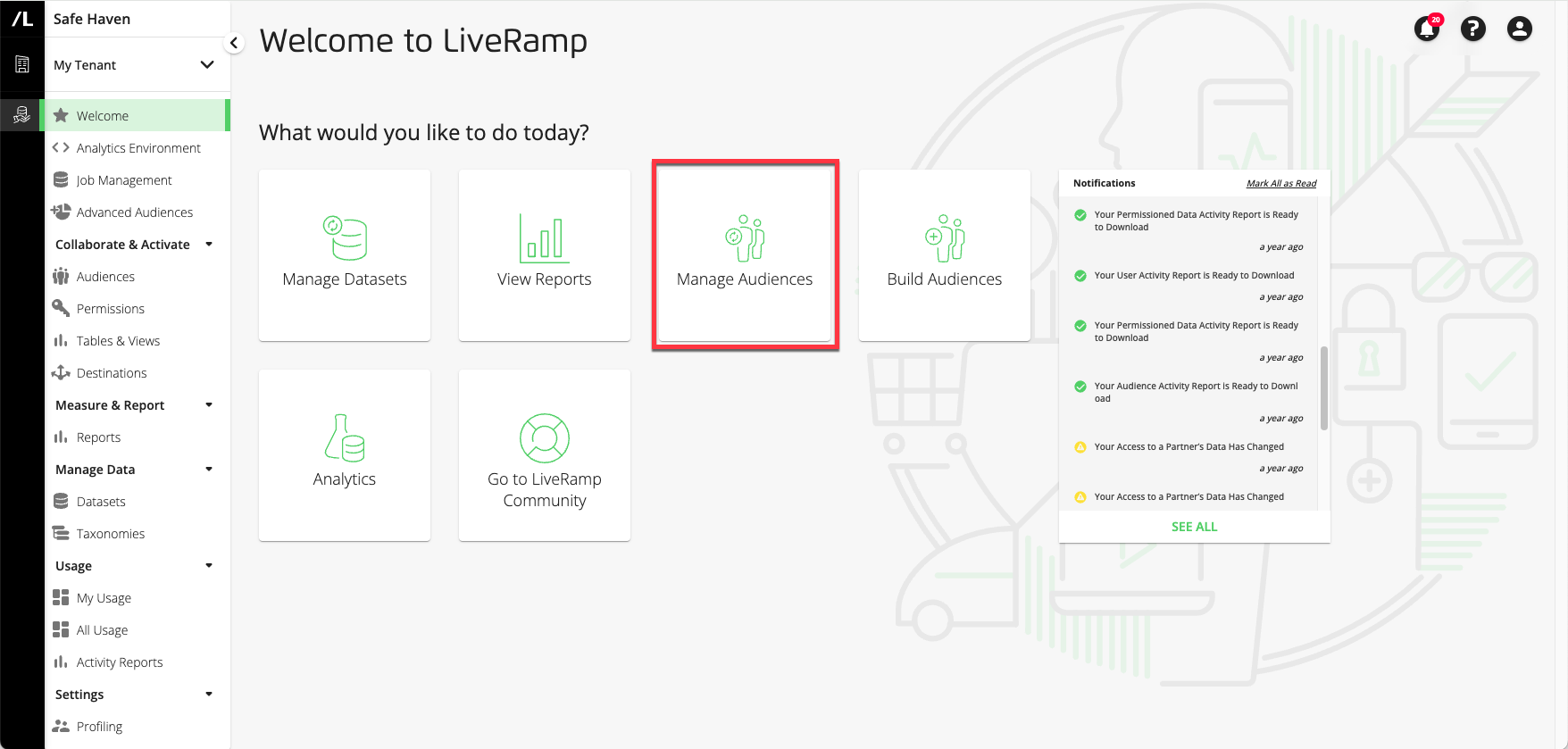Click the All Usage dashboard icon
Viewport: 1568px width, 749px height.
click(61, 629)
